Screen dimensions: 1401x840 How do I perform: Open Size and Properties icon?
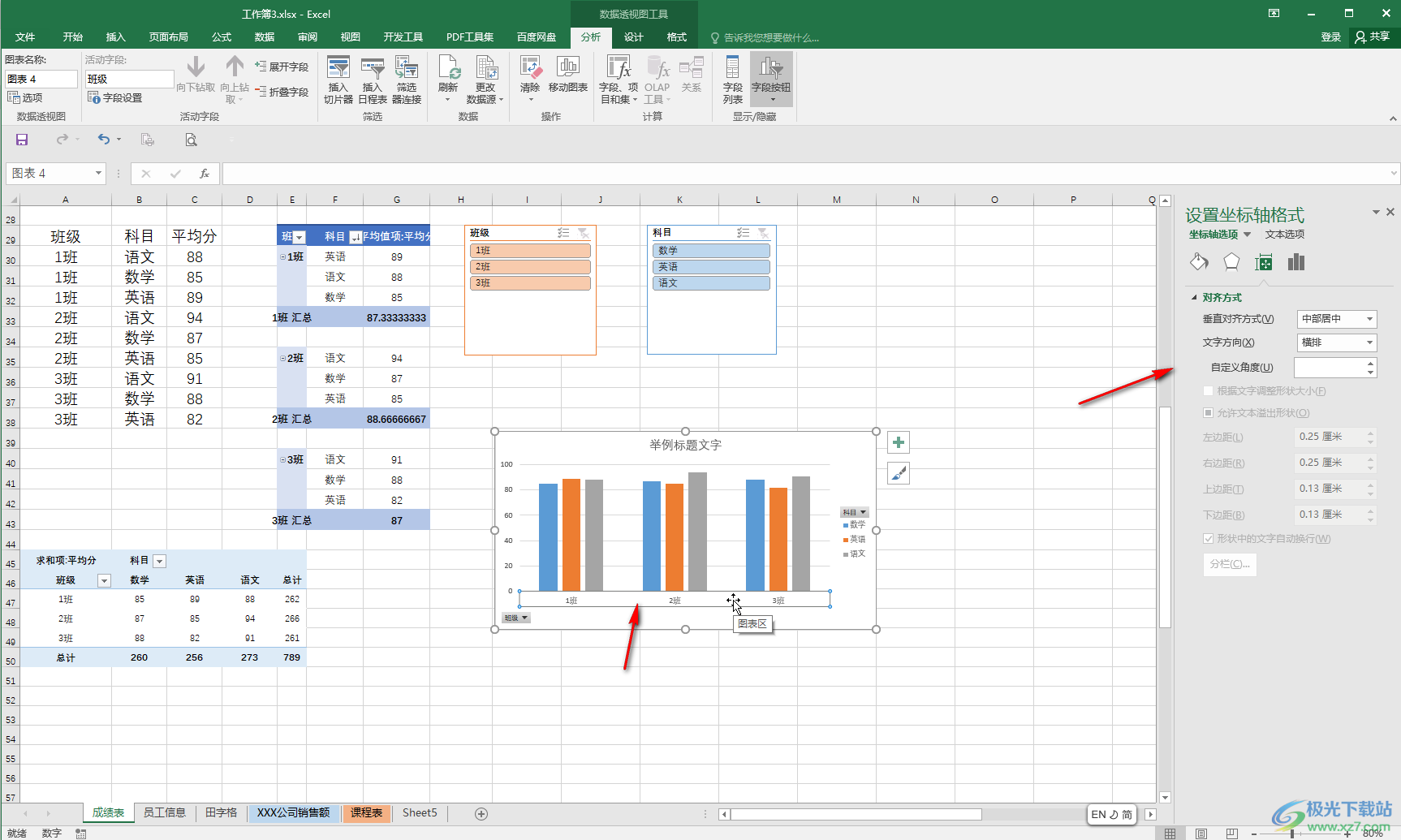[x=1264, y=261]
